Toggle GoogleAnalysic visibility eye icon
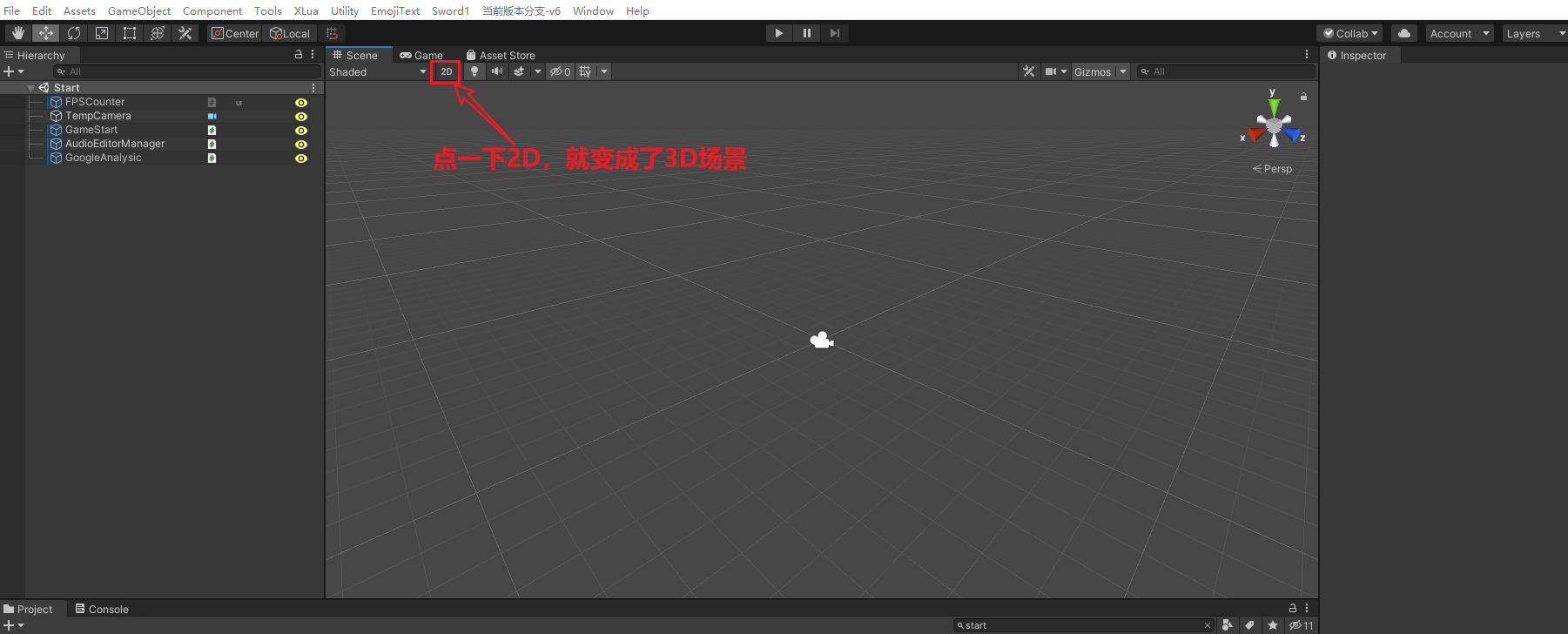 coord(301,158)
